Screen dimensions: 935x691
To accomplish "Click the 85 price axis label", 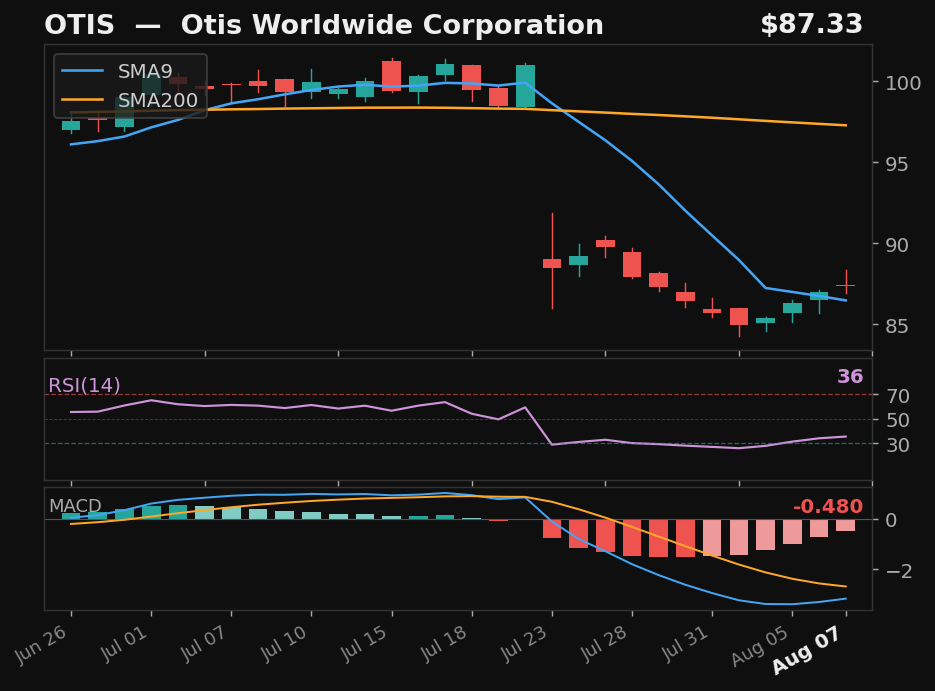I will pyautogui.click(x=897, y=326).
